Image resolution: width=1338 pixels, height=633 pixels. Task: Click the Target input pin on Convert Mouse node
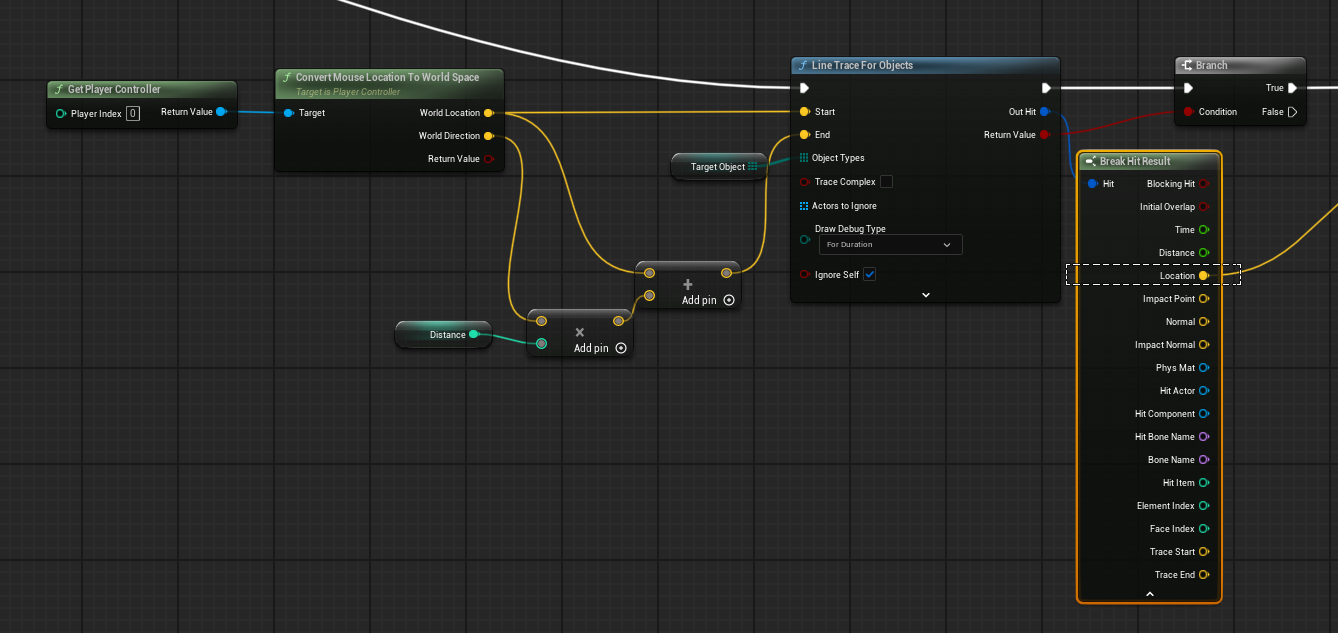point(289,113)
